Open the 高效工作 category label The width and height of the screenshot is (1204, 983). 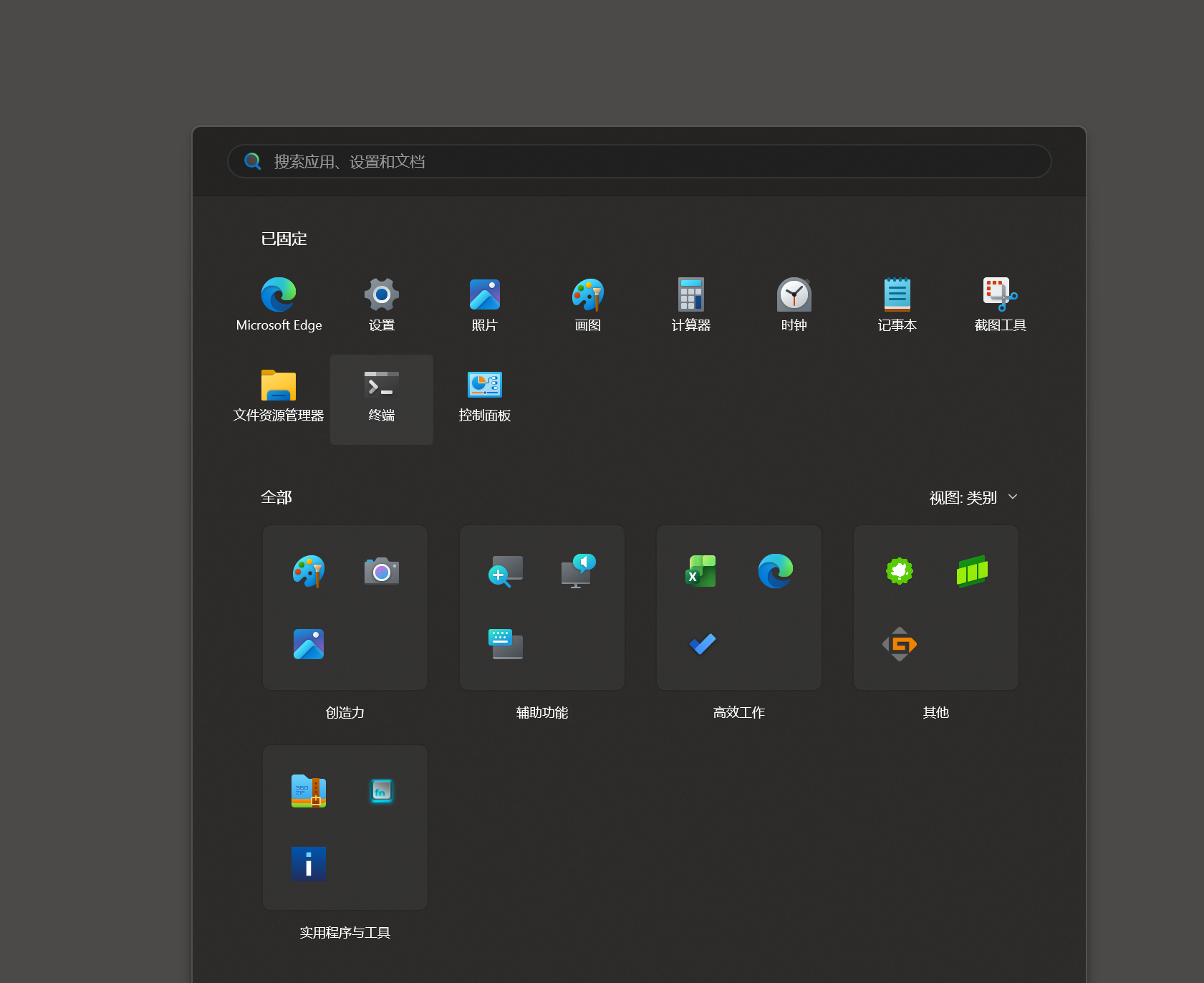click(739, 713)
